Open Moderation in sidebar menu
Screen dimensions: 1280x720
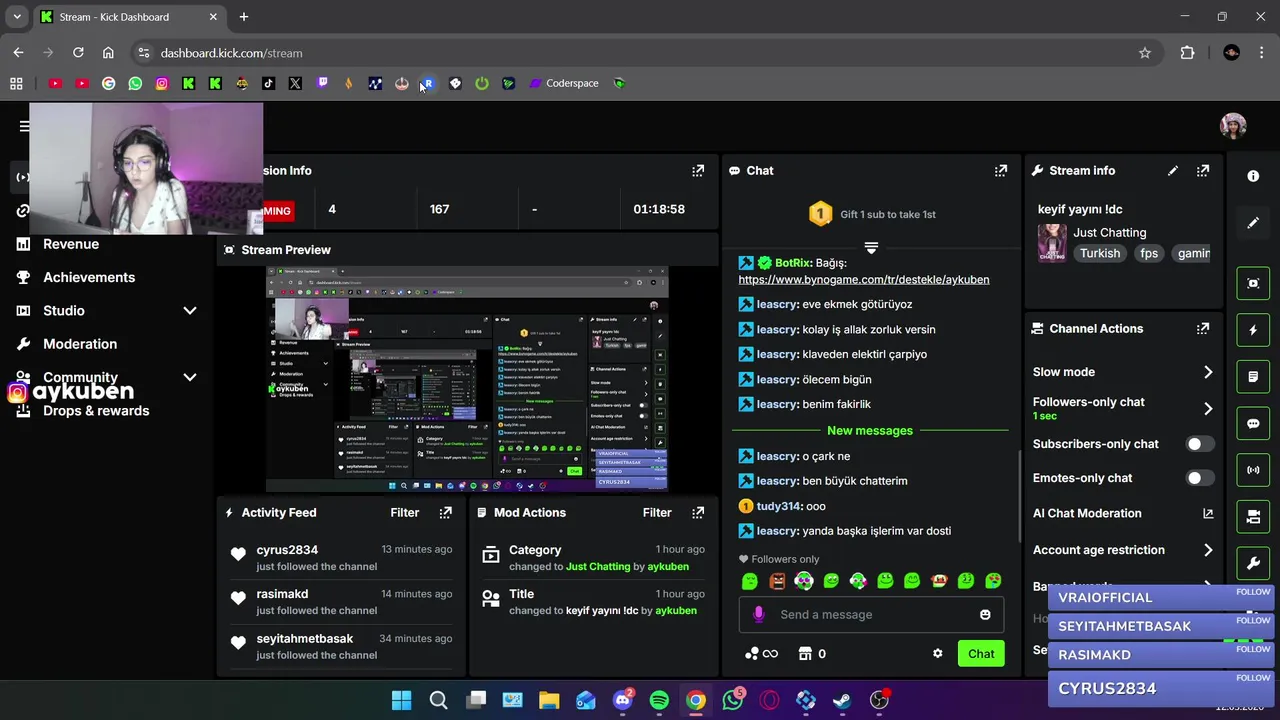[x=80, y=344]
